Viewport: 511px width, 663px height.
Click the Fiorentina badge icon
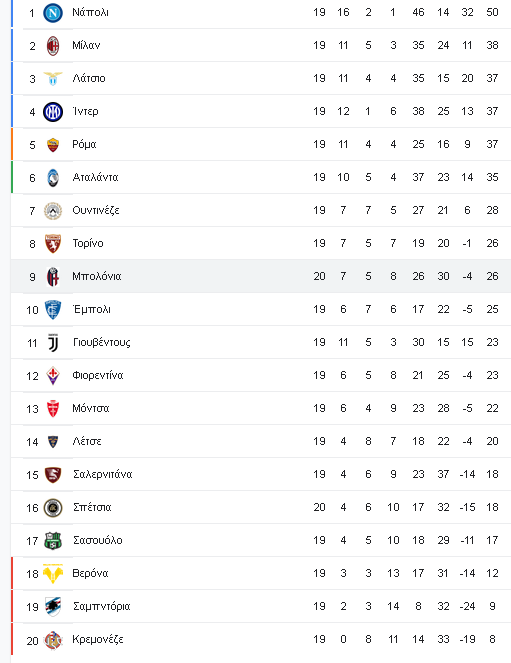pos(53,376)
